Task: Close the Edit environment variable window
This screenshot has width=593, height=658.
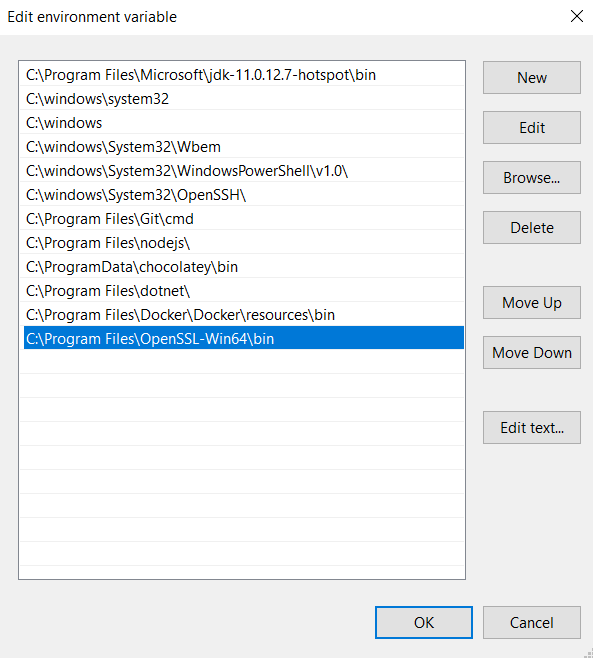Action: 577,16
